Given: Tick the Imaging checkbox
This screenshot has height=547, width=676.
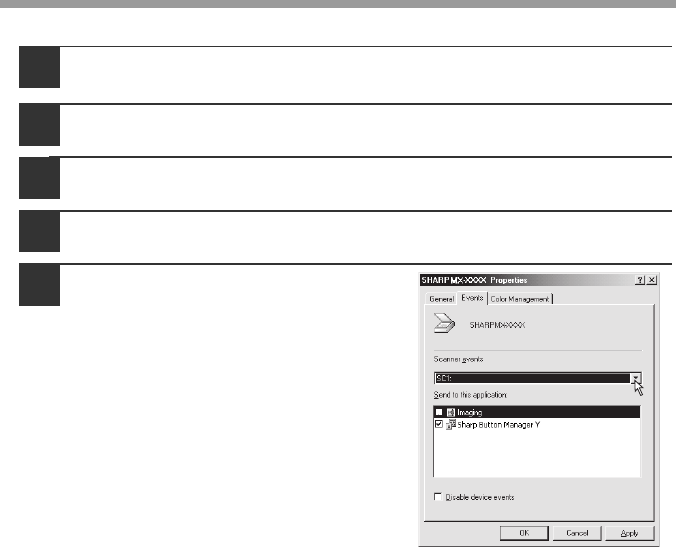Looking at the screenshot, I should (439, 412).
